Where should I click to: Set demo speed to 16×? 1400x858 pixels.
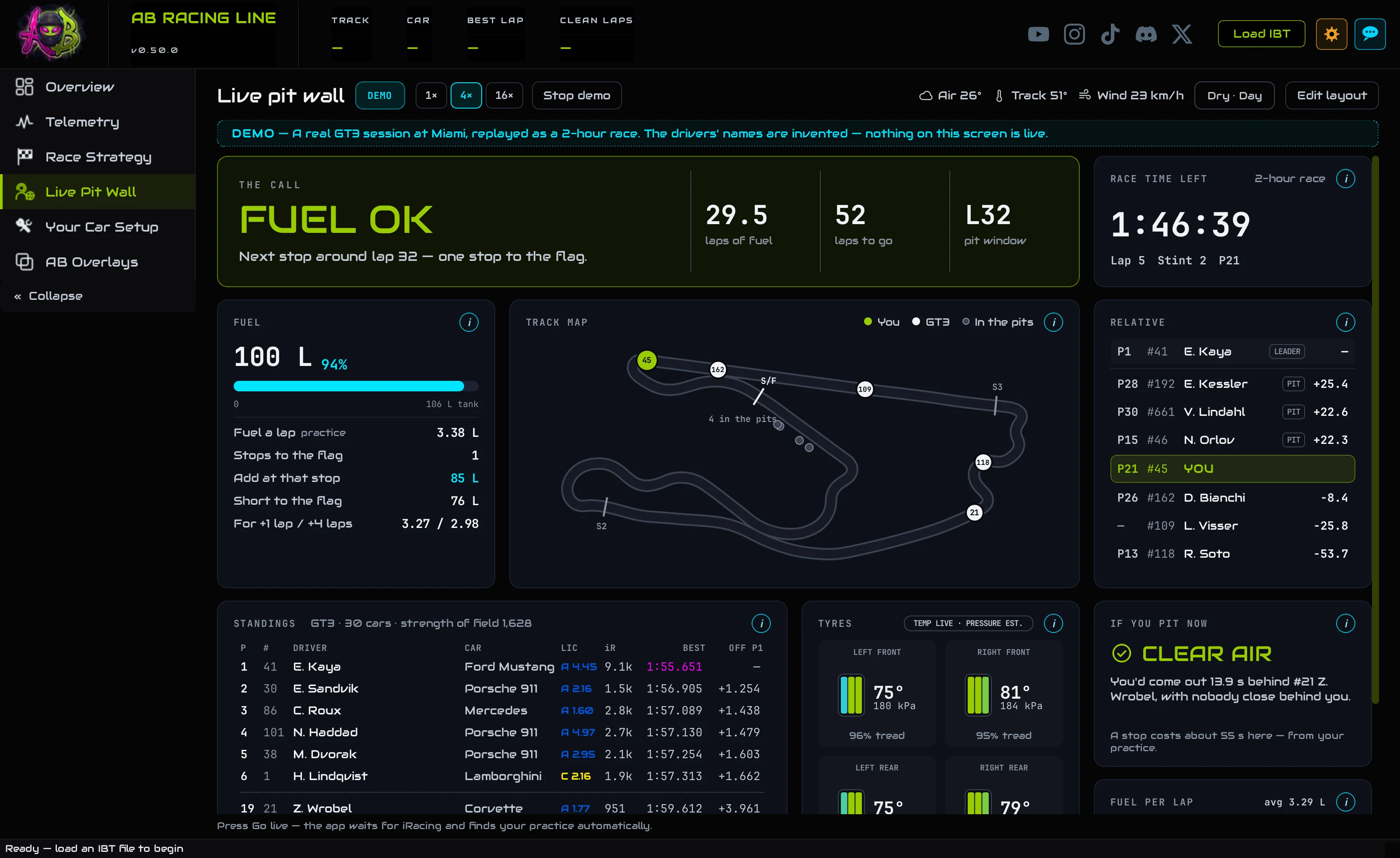coord(504,95)
